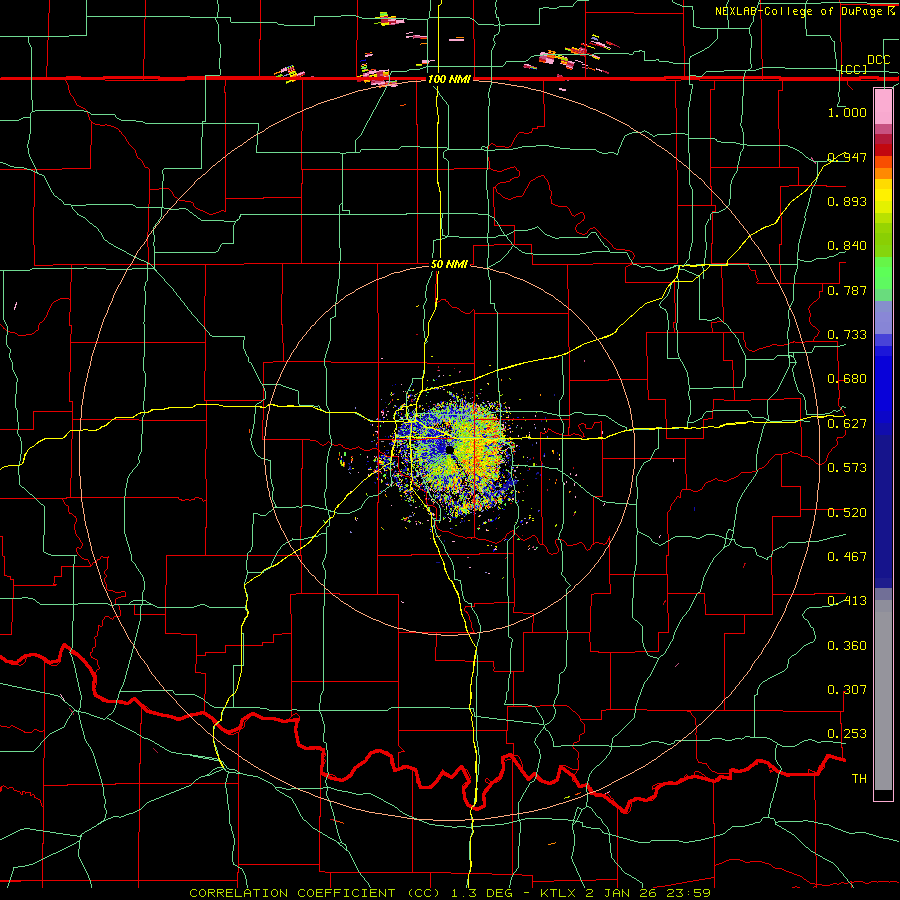Click the 0.947 value on the color scale
Image resolution: width=900 pixels, height=900 pixels.
847,157
